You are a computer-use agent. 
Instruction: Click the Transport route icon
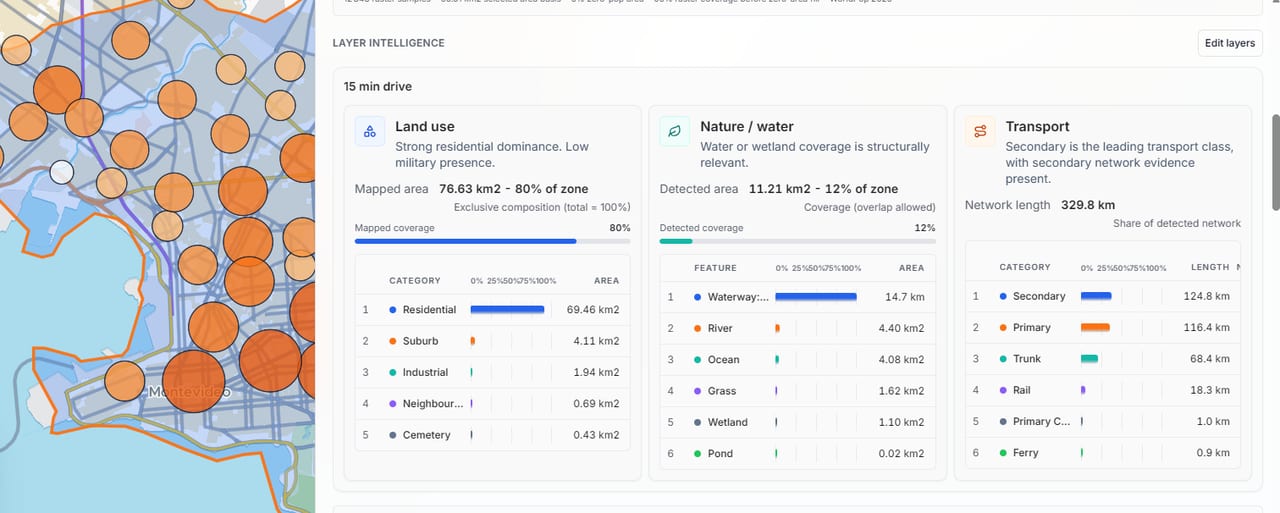click(980, 131)
